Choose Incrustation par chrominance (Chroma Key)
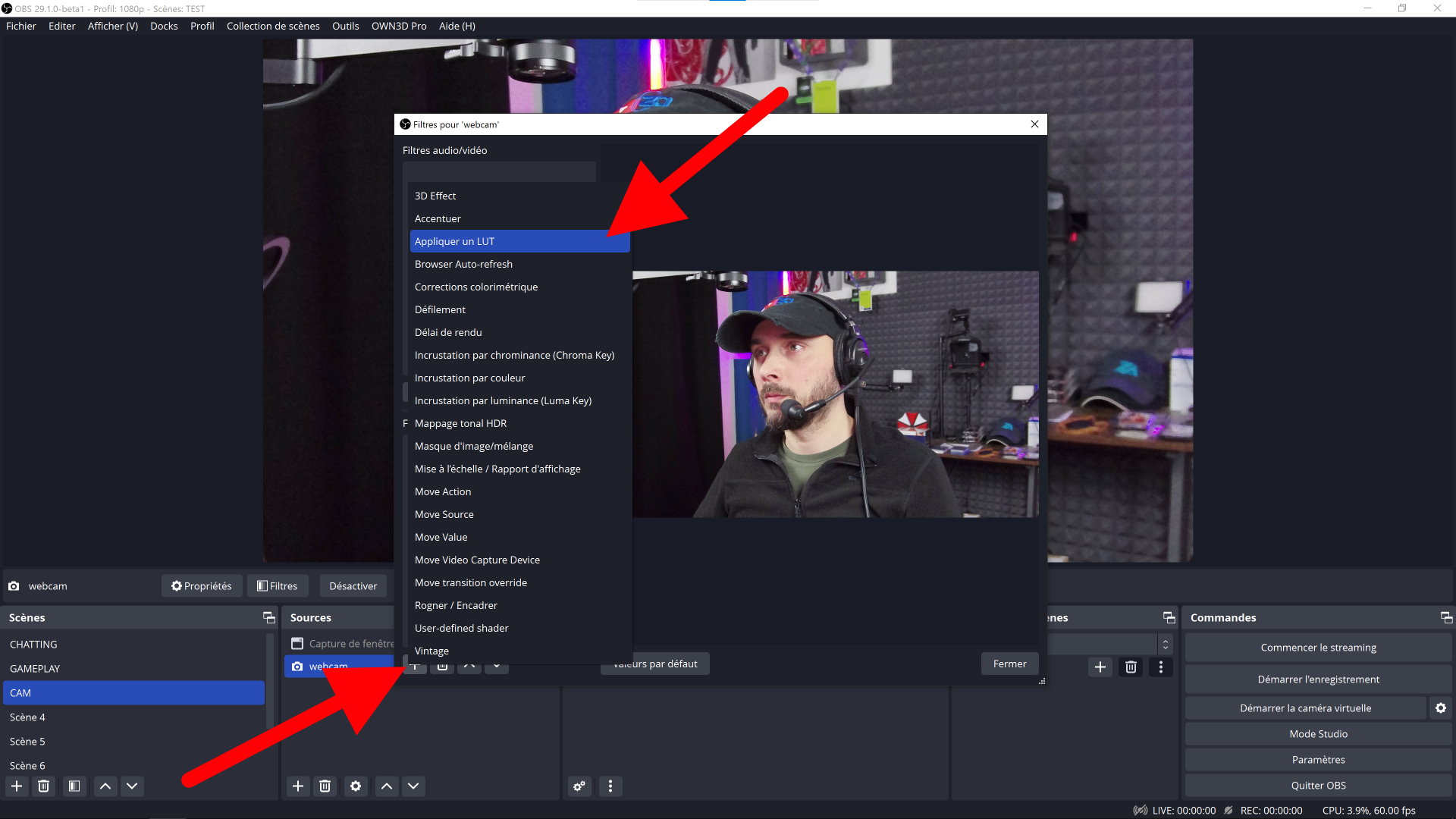 click(x=514, y=355)
